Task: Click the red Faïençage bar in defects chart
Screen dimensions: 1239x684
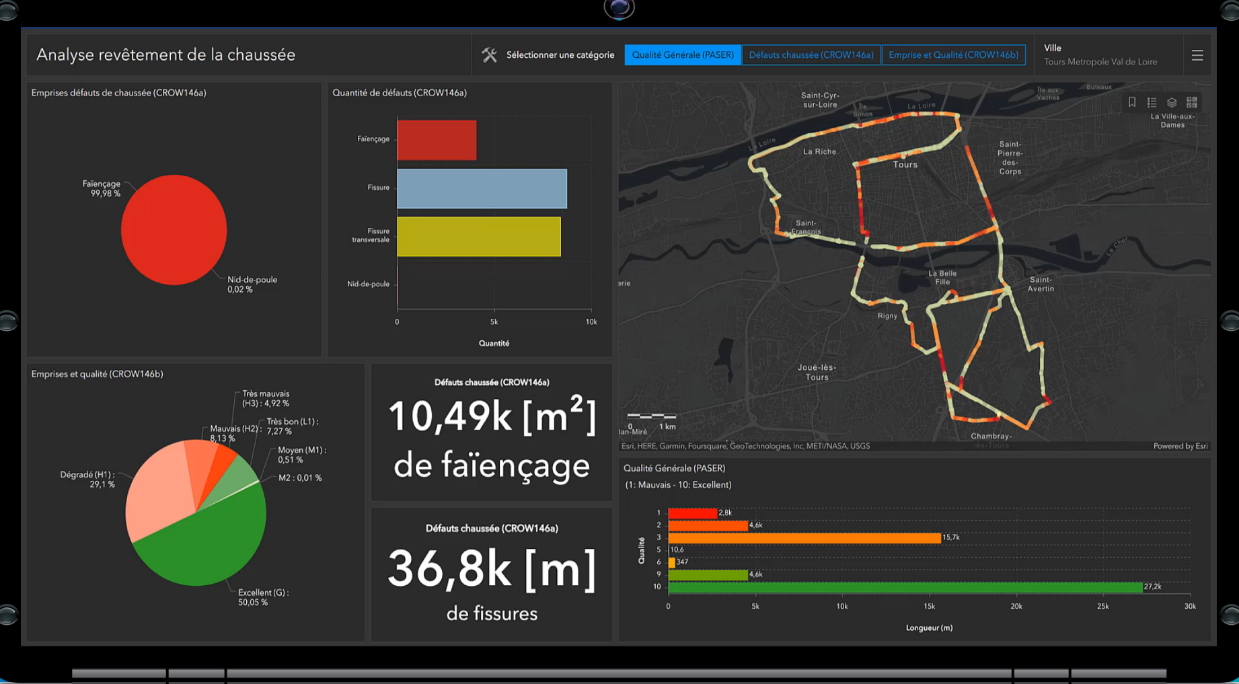Action: [436, 140]
